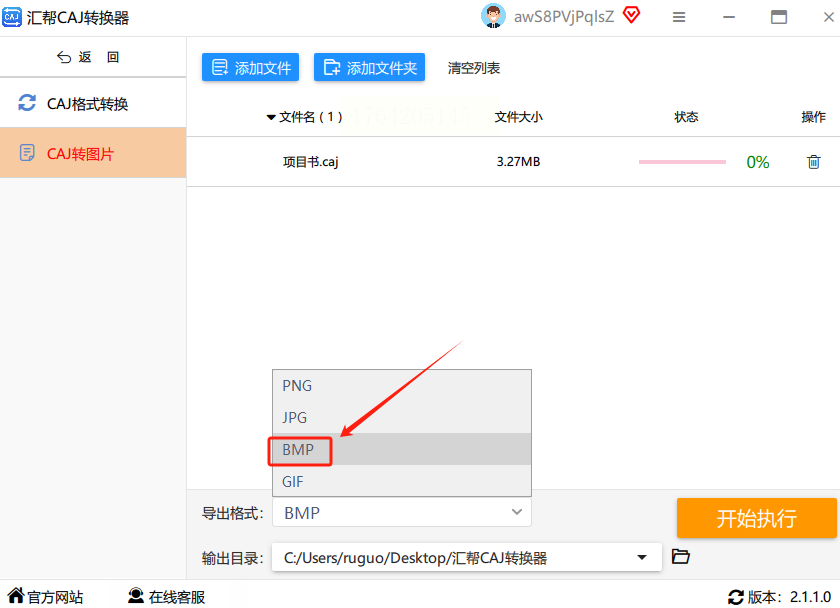
Task: Select the CAJ转图片 sidebar tab
Action: (x=93, y=153)
